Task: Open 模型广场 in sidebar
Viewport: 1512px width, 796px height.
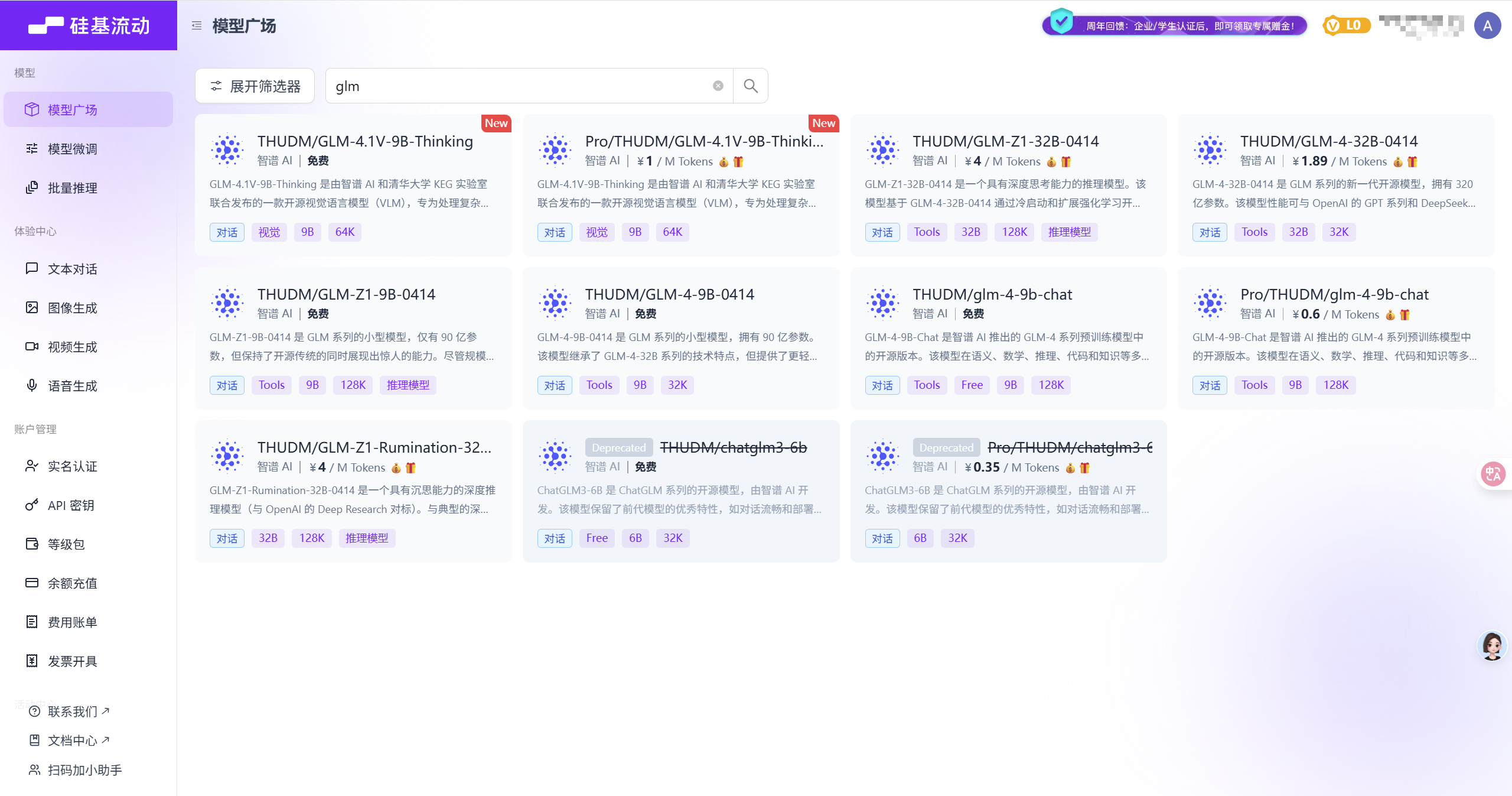Action: (89, 110)
